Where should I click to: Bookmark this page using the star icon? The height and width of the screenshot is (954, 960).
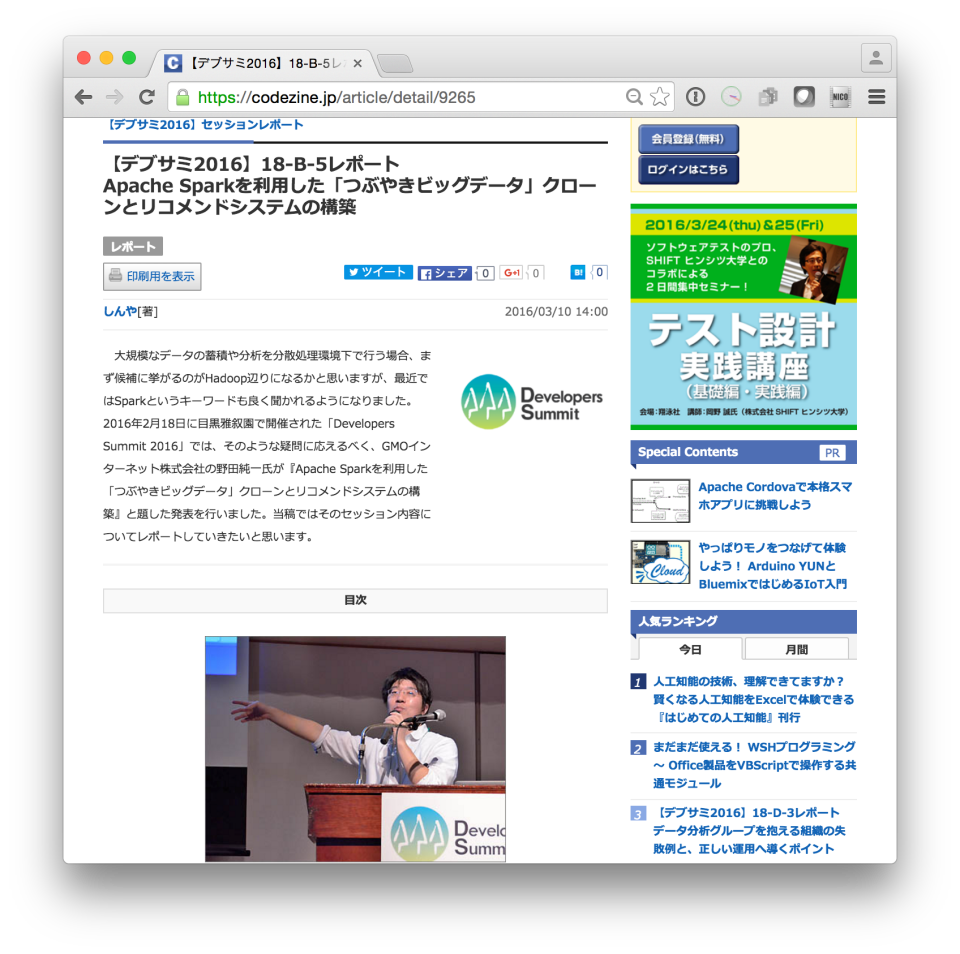pos(659,97)
